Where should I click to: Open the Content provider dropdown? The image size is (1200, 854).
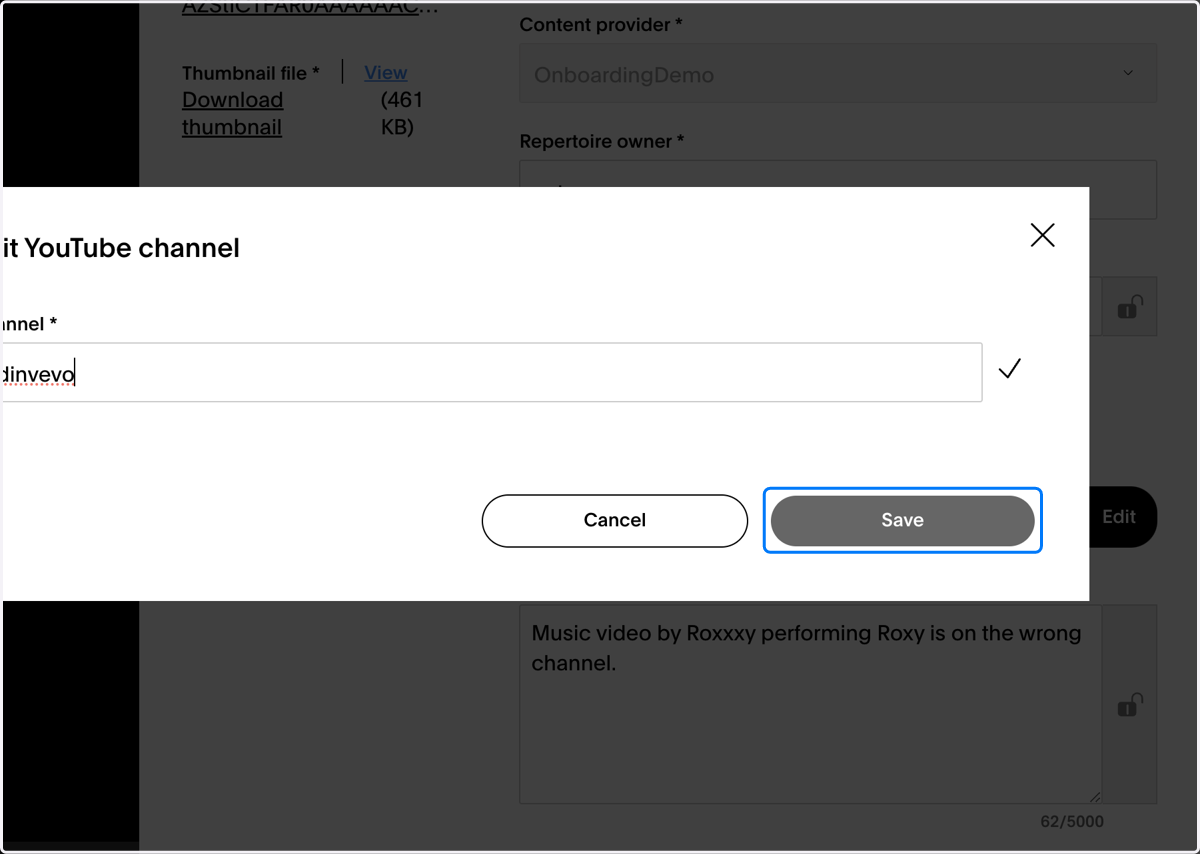838,73
